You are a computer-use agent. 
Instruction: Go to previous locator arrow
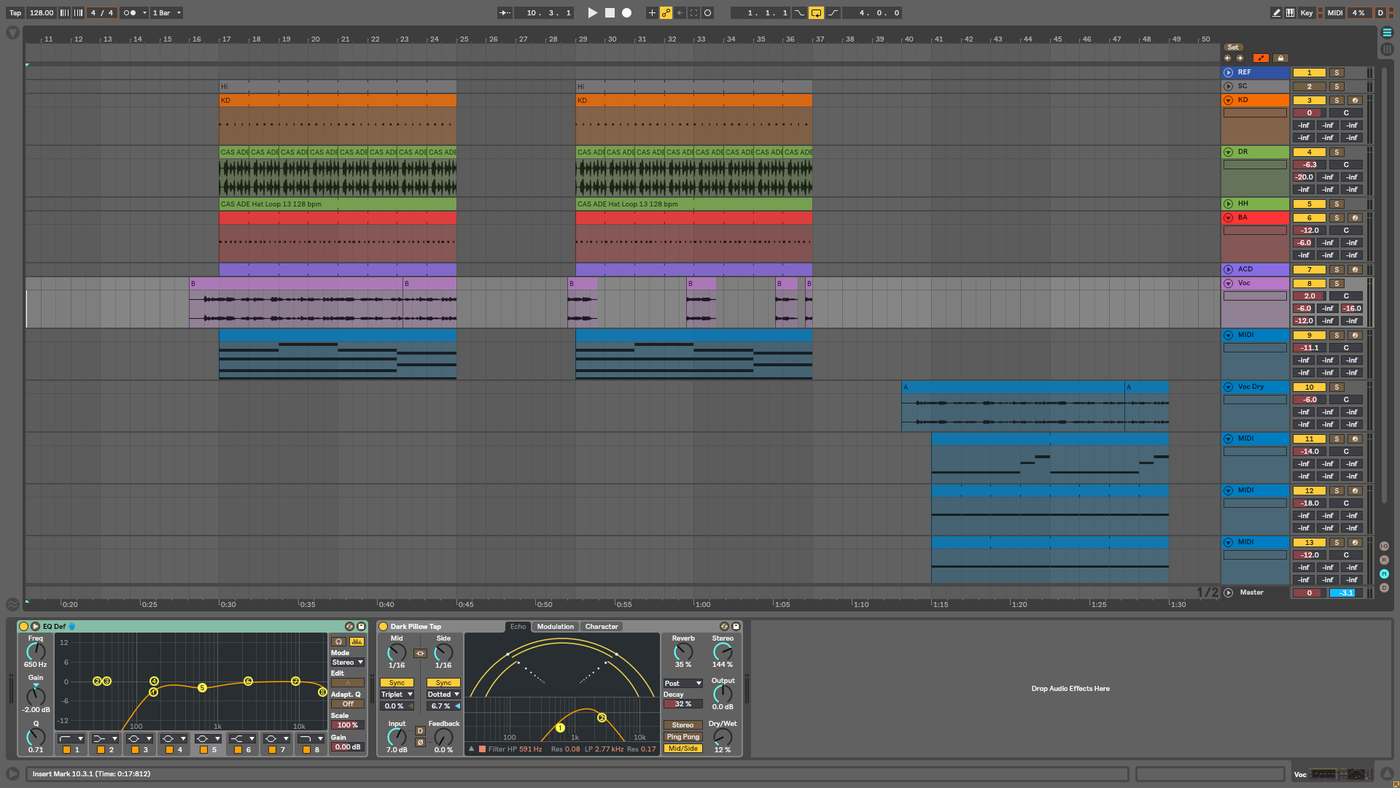(1228, 58)
